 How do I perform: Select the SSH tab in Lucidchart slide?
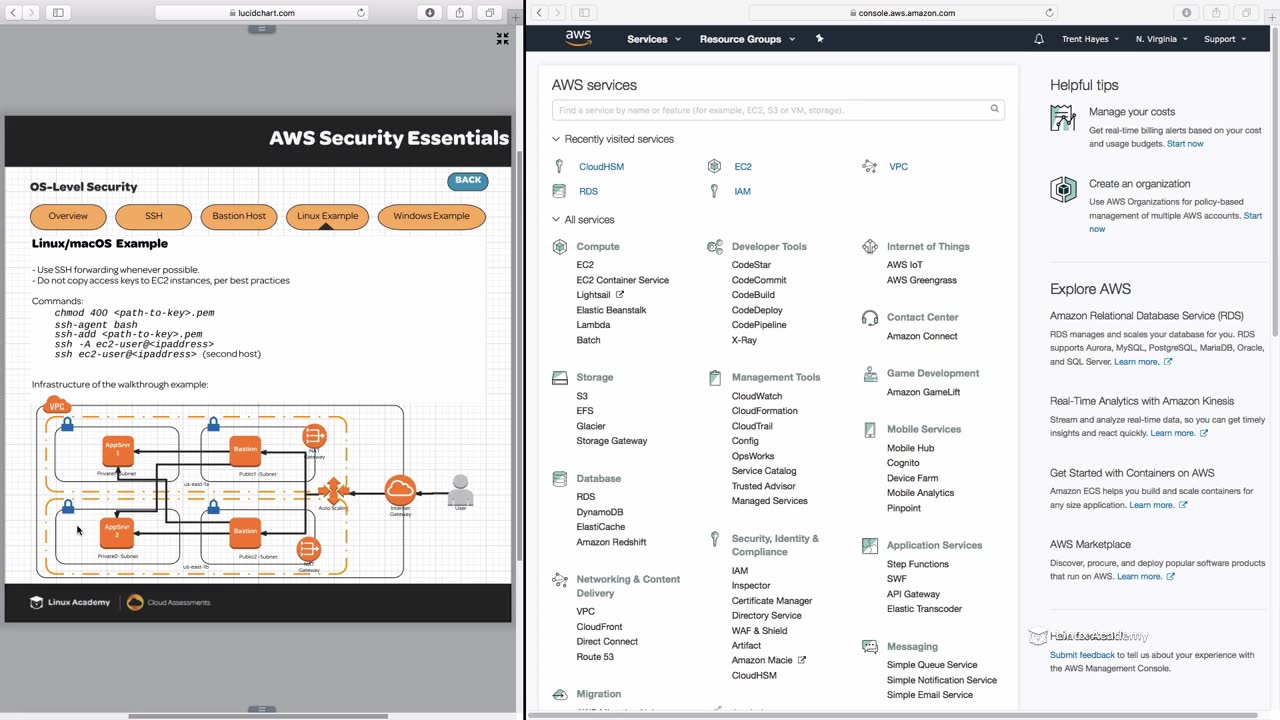click(x=153, y=216)
